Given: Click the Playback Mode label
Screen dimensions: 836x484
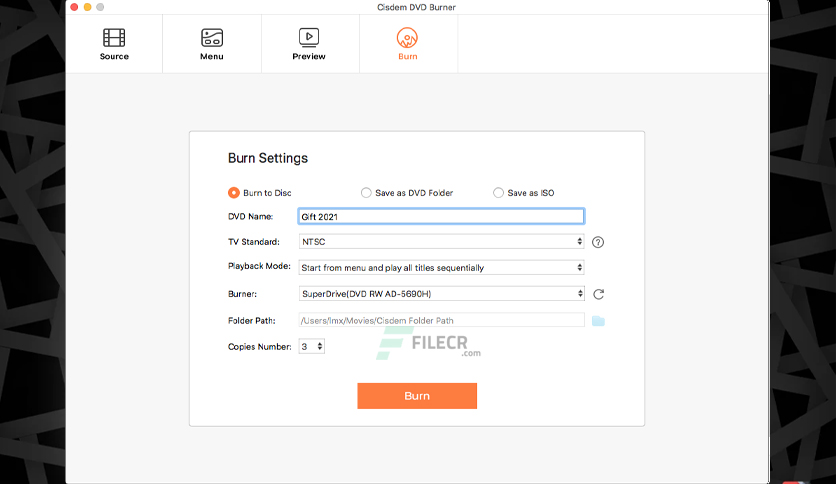Looking at the screenshot, I should pos(259,266).
